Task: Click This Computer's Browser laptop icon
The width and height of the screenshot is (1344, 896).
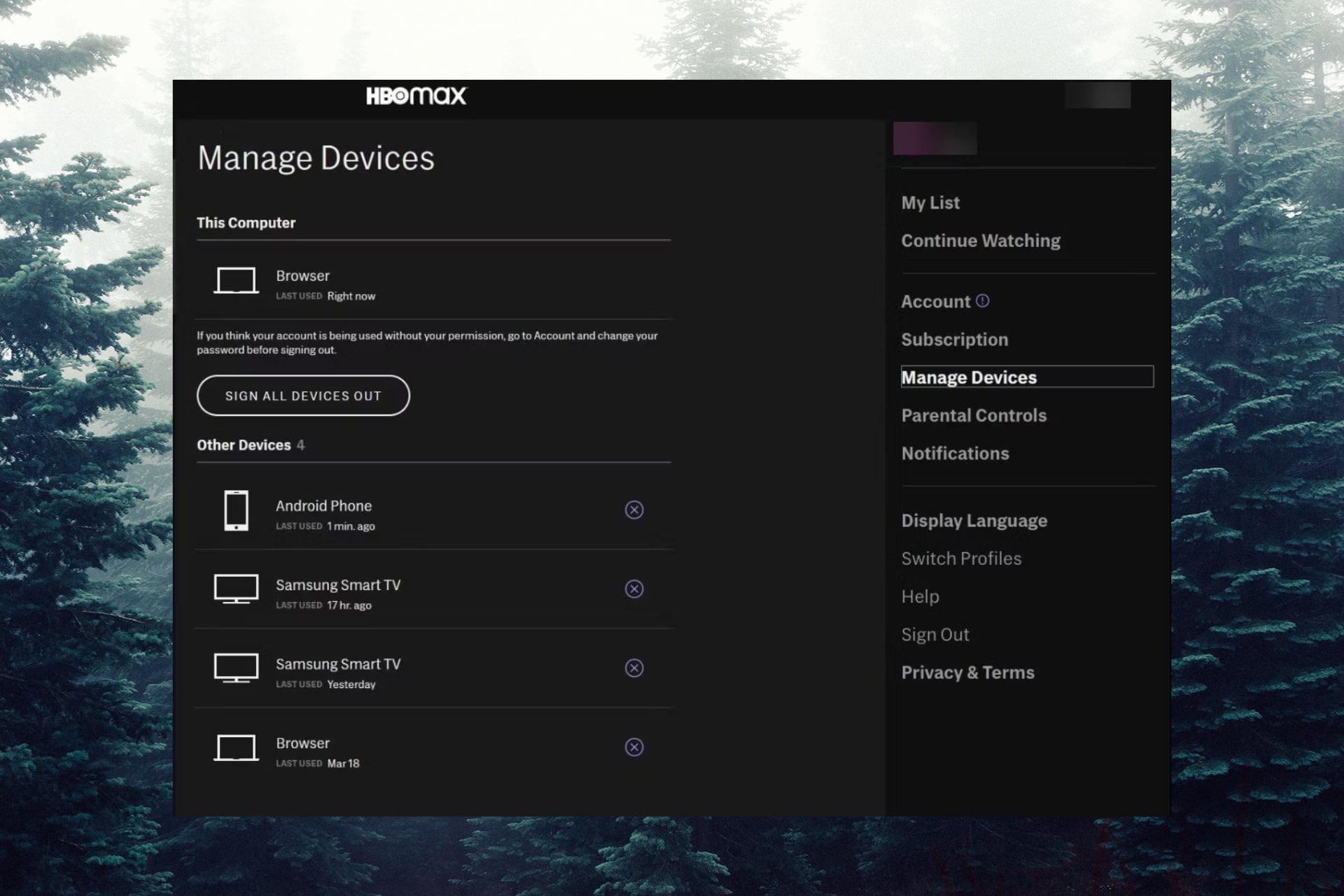Action: pos(236,281)
